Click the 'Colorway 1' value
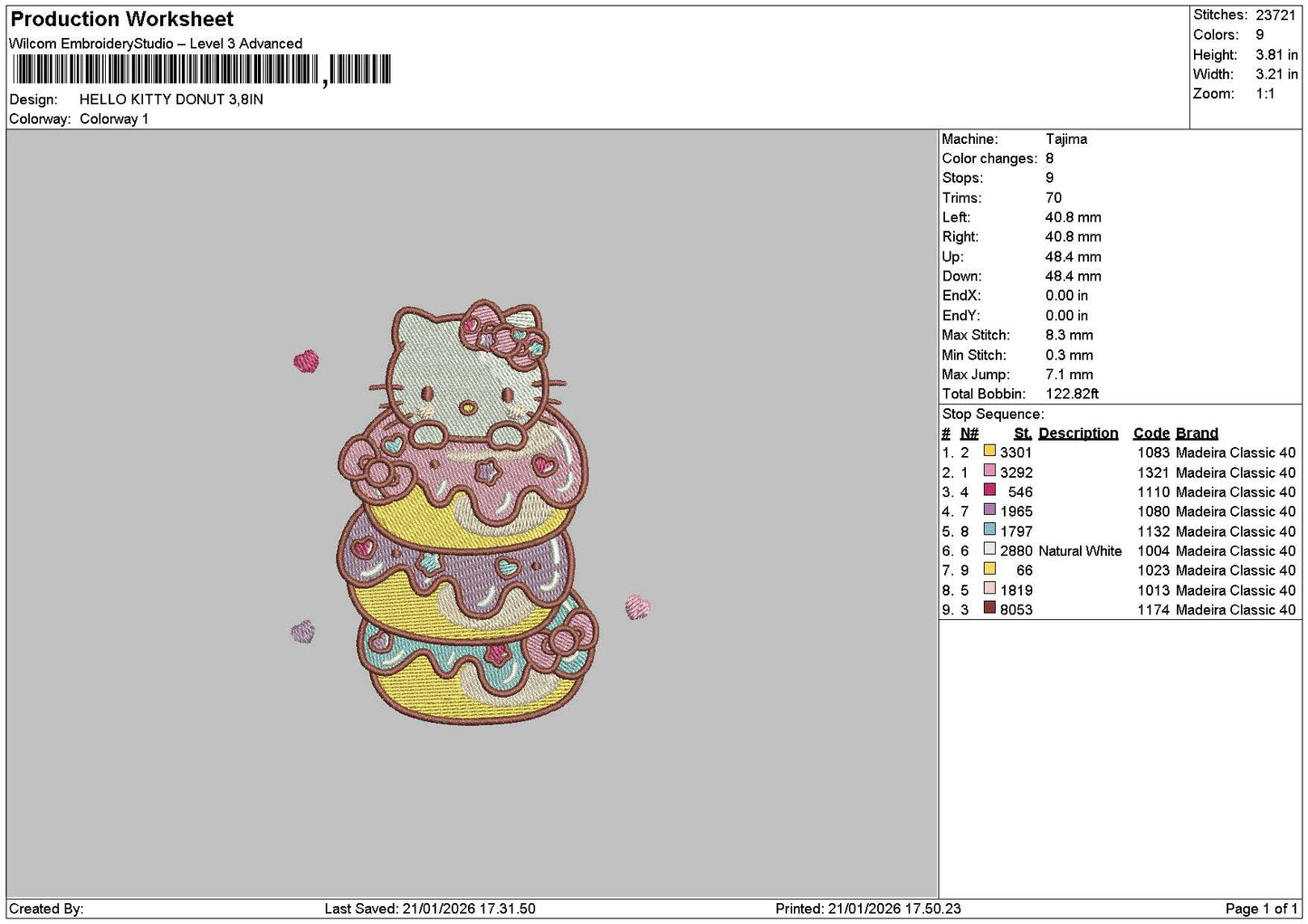The image size is (1308, 924). coord(114,119)
